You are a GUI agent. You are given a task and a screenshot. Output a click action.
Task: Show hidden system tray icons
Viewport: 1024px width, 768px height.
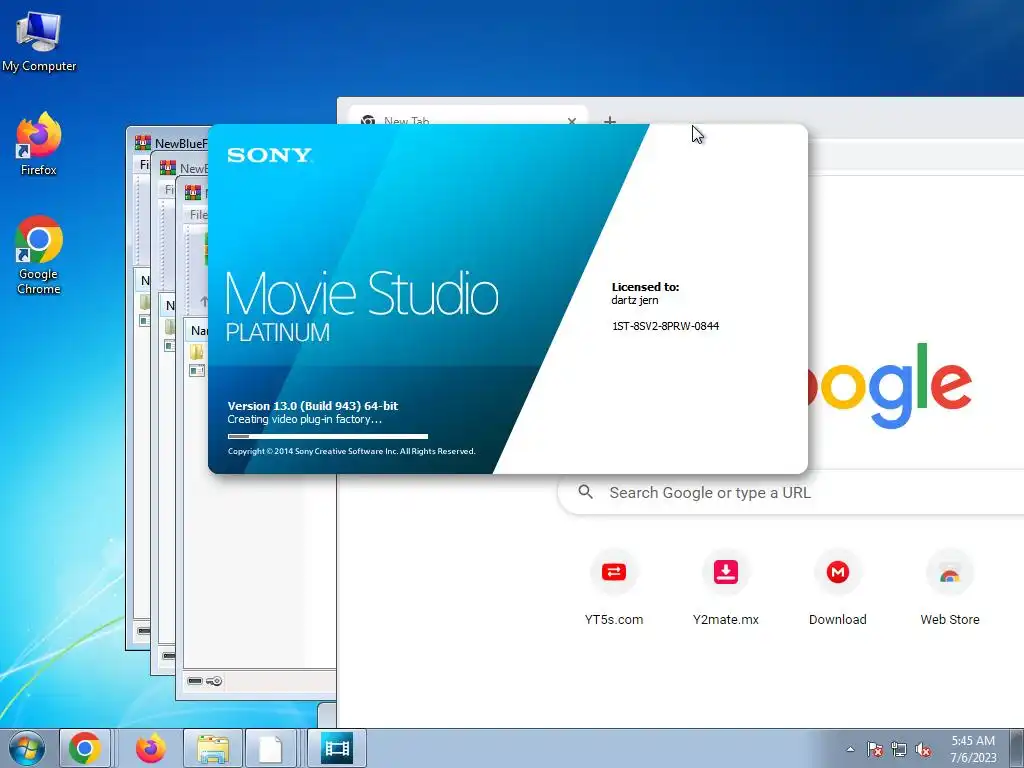[850, 749]
